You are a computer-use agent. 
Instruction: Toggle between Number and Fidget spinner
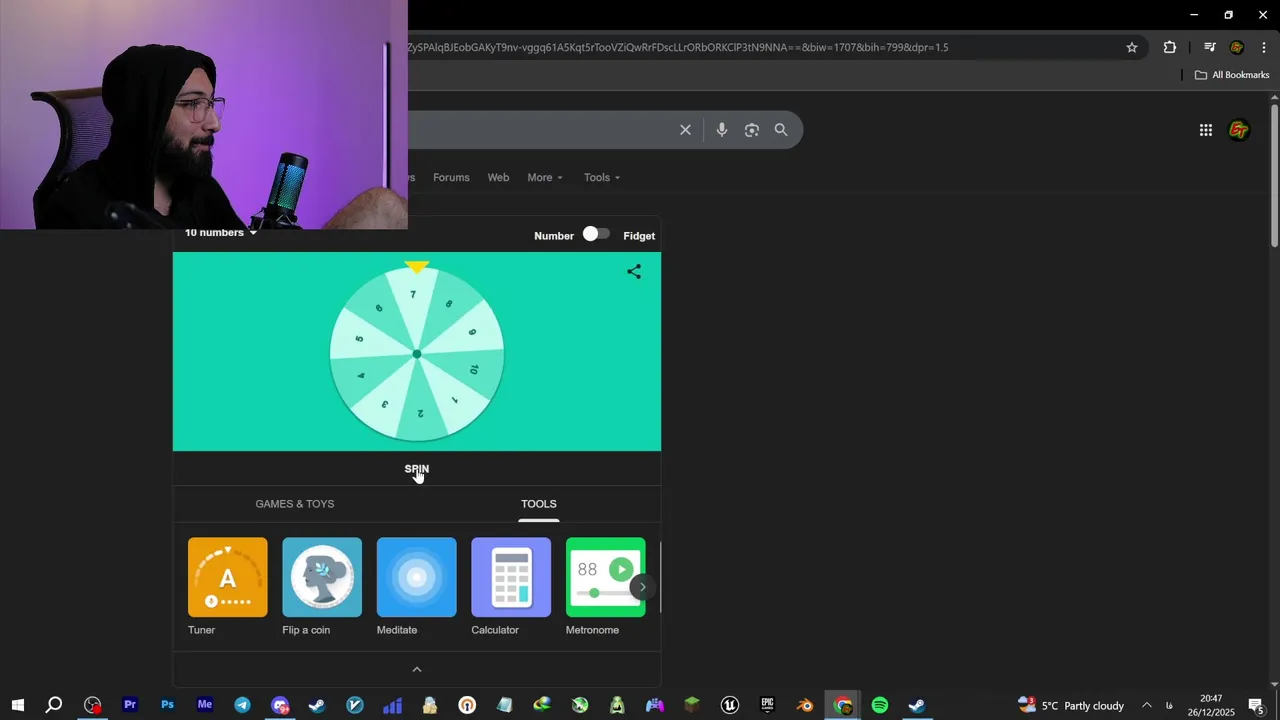coord(596,234)
